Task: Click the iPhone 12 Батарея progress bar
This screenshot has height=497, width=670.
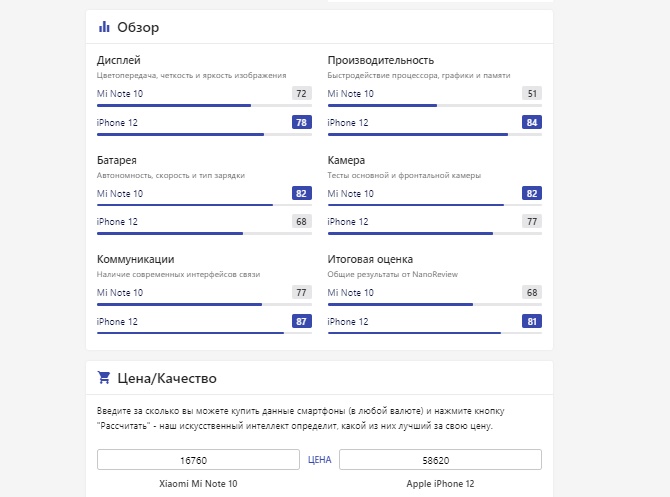Action: 204,234
